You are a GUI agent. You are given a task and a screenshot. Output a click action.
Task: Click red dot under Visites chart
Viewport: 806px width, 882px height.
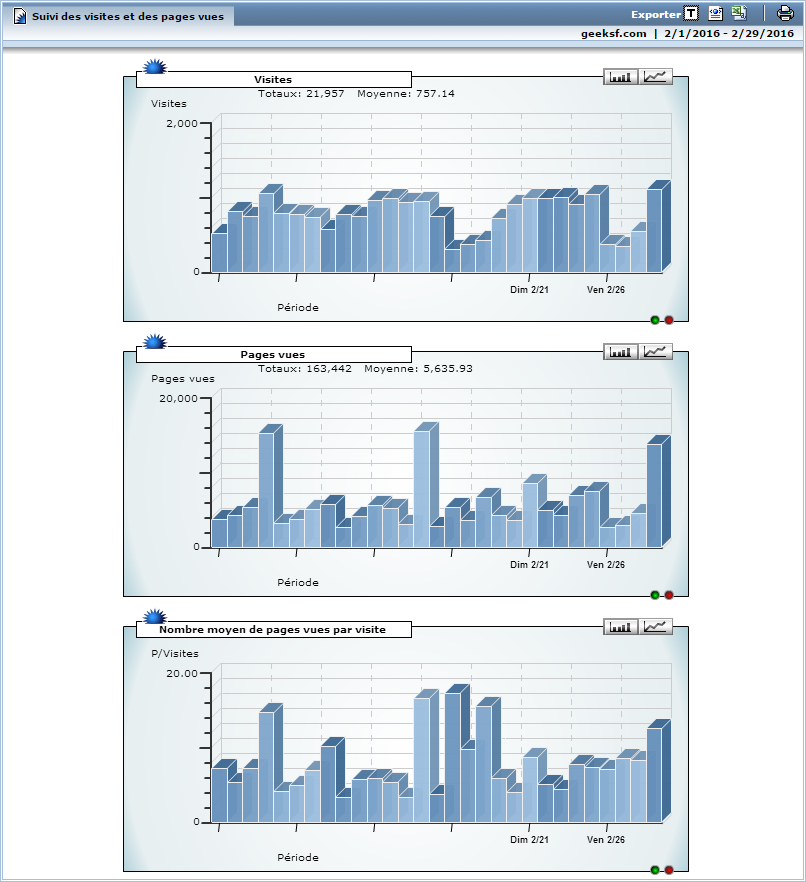point(669,320)
